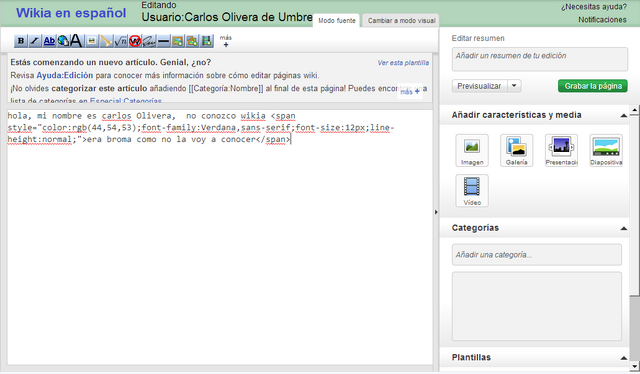Collapse the Categorías section
The image size is (640, 374).
[x=623, y=228]
